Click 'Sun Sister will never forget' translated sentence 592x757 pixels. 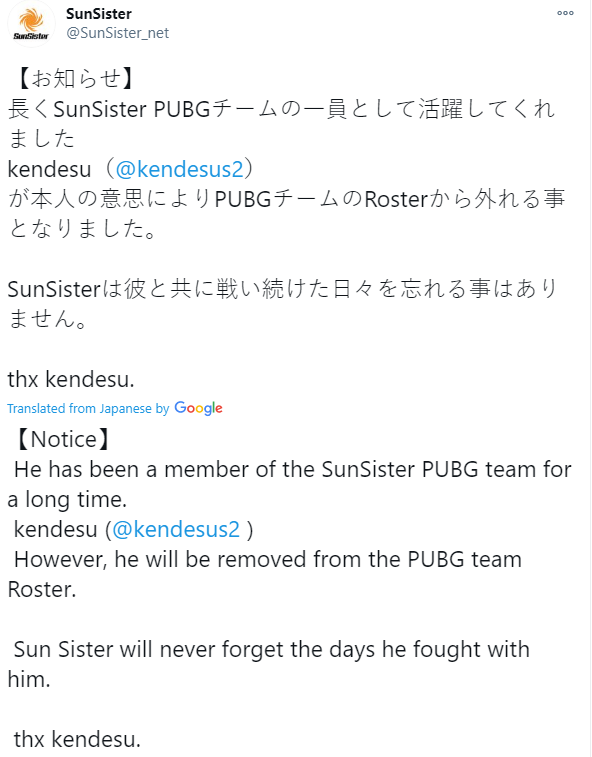pos(268,664)
